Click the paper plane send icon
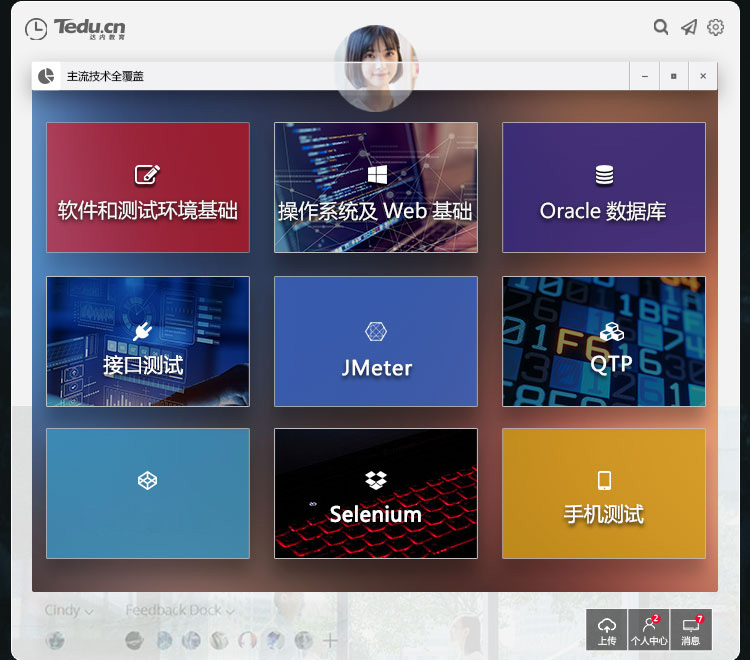The width and height of the screenshot is (750, 660). point(689,27)
